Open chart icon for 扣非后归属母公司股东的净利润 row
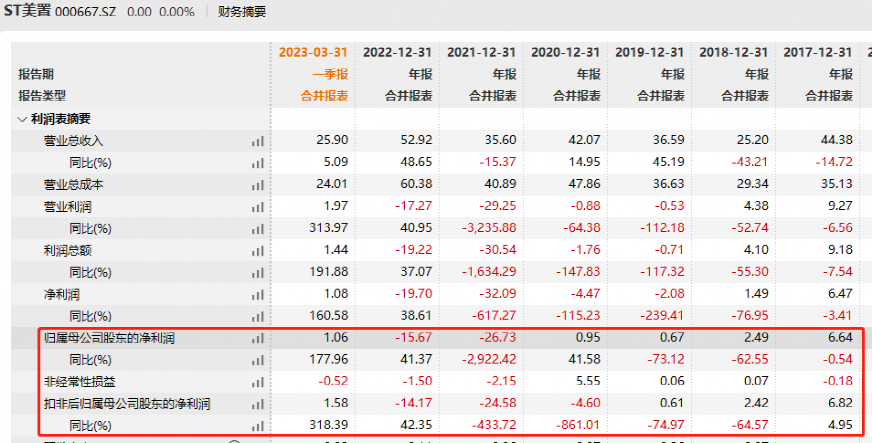 [258, 404]
